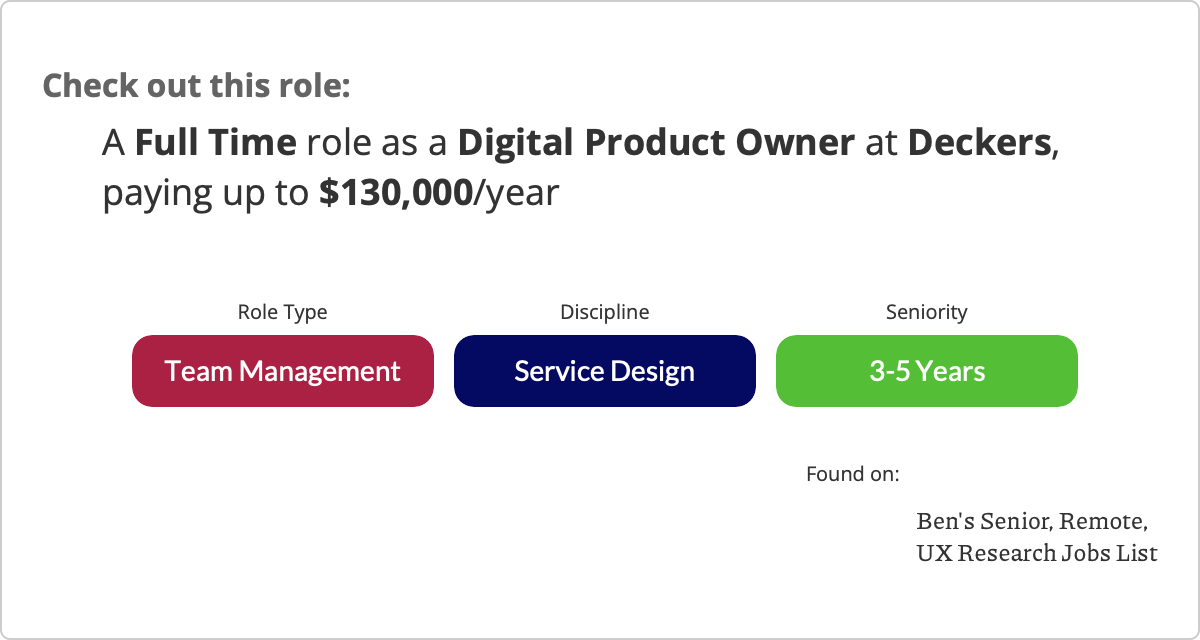The image size is (1200, 640).
Task: Click the 'Check out this role:' heading
Action: (x=196, y=85)
